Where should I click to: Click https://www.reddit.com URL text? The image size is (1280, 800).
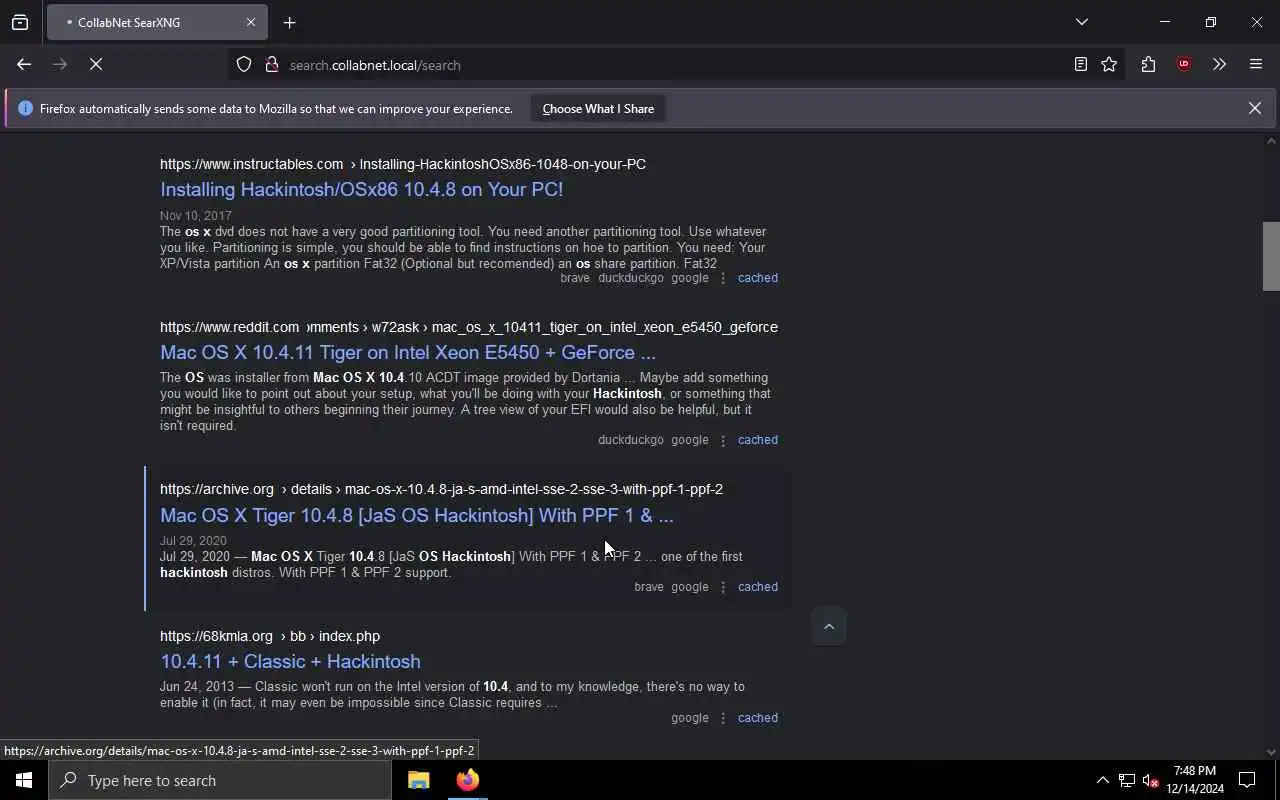point(229,327)
